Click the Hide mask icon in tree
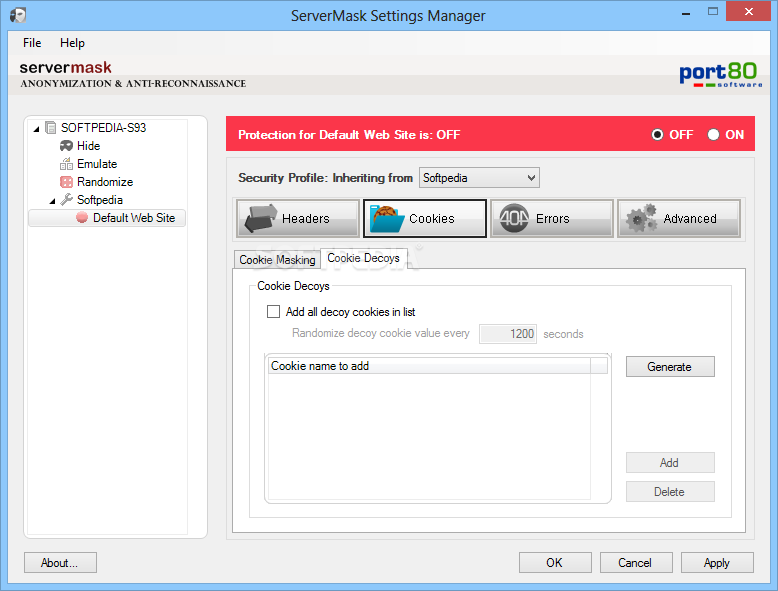Screen dimensions: 778x591 pos(66,146)
